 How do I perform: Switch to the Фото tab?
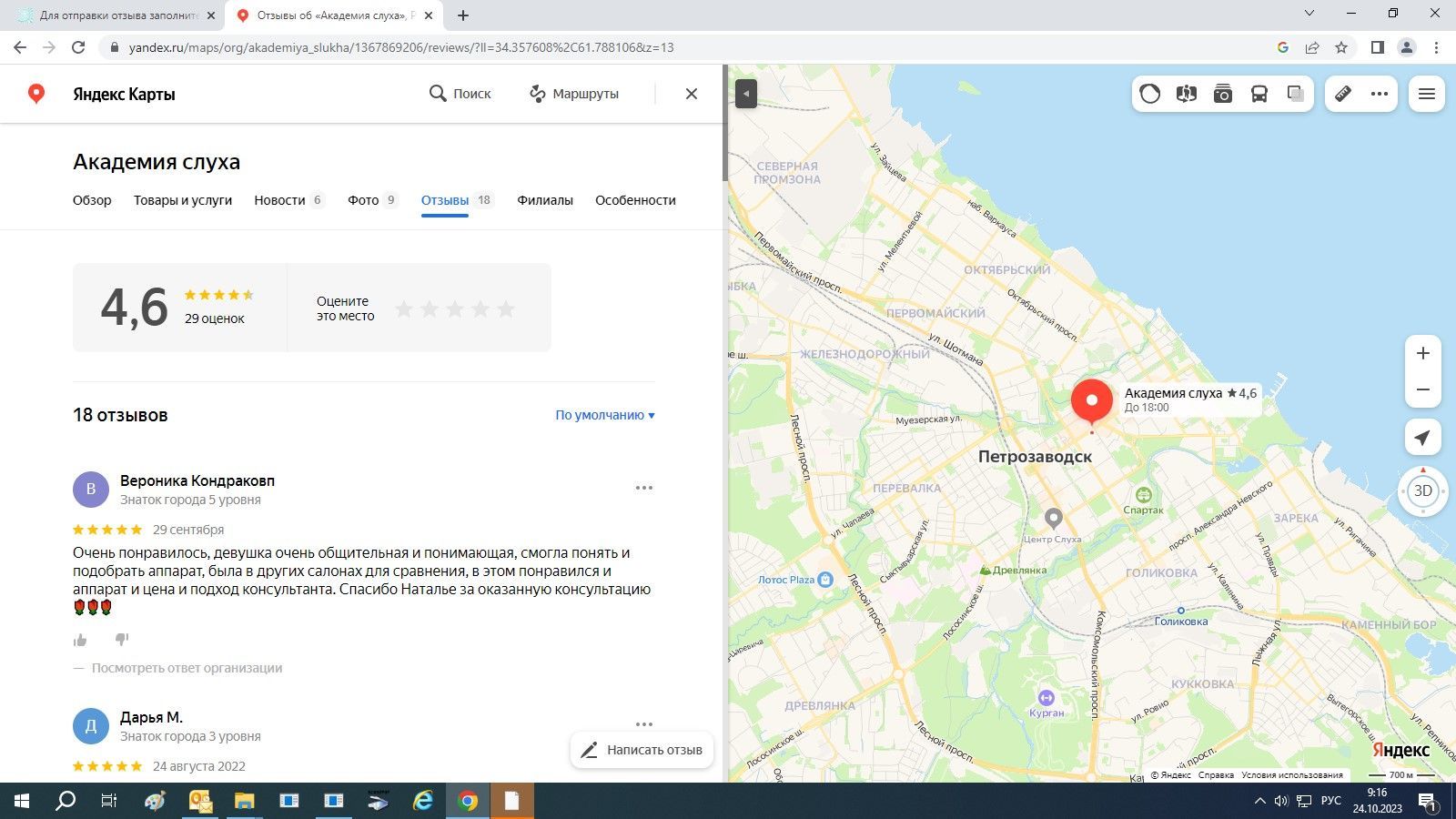tap(363, 200)
